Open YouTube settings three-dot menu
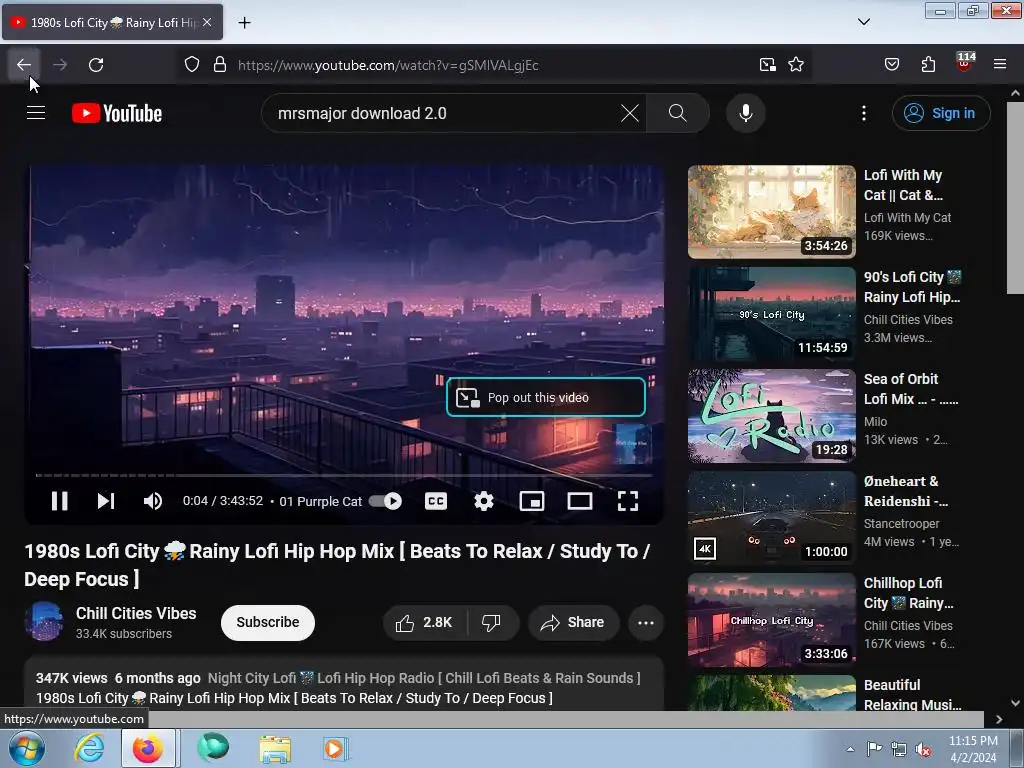Viewport: 1024px width, 768px height. point(863,113)
